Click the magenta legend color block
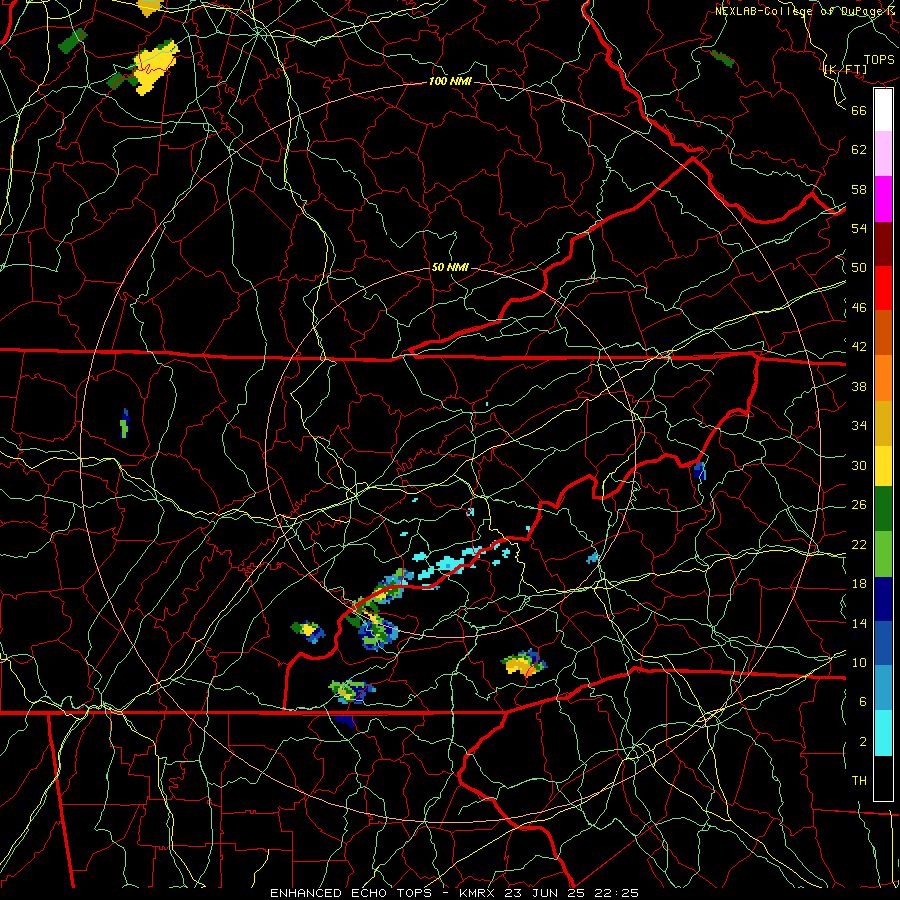 883,199
